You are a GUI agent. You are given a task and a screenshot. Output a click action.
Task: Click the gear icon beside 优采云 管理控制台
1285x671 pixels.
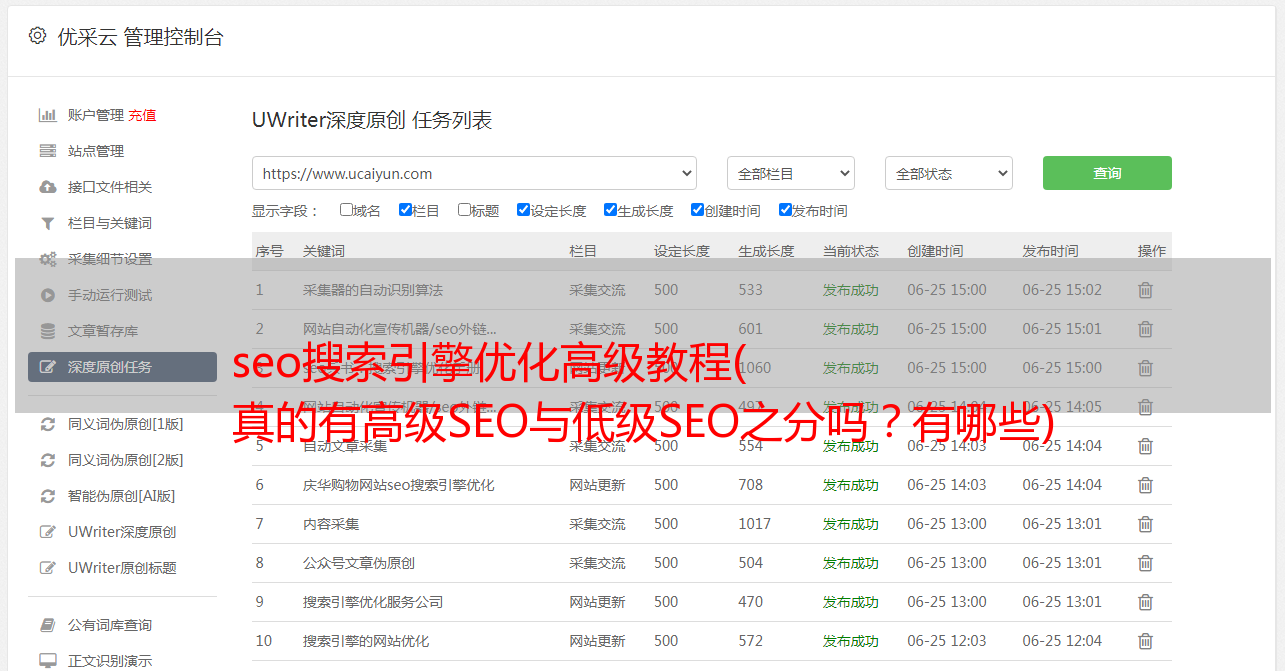(x=37, y=36)
